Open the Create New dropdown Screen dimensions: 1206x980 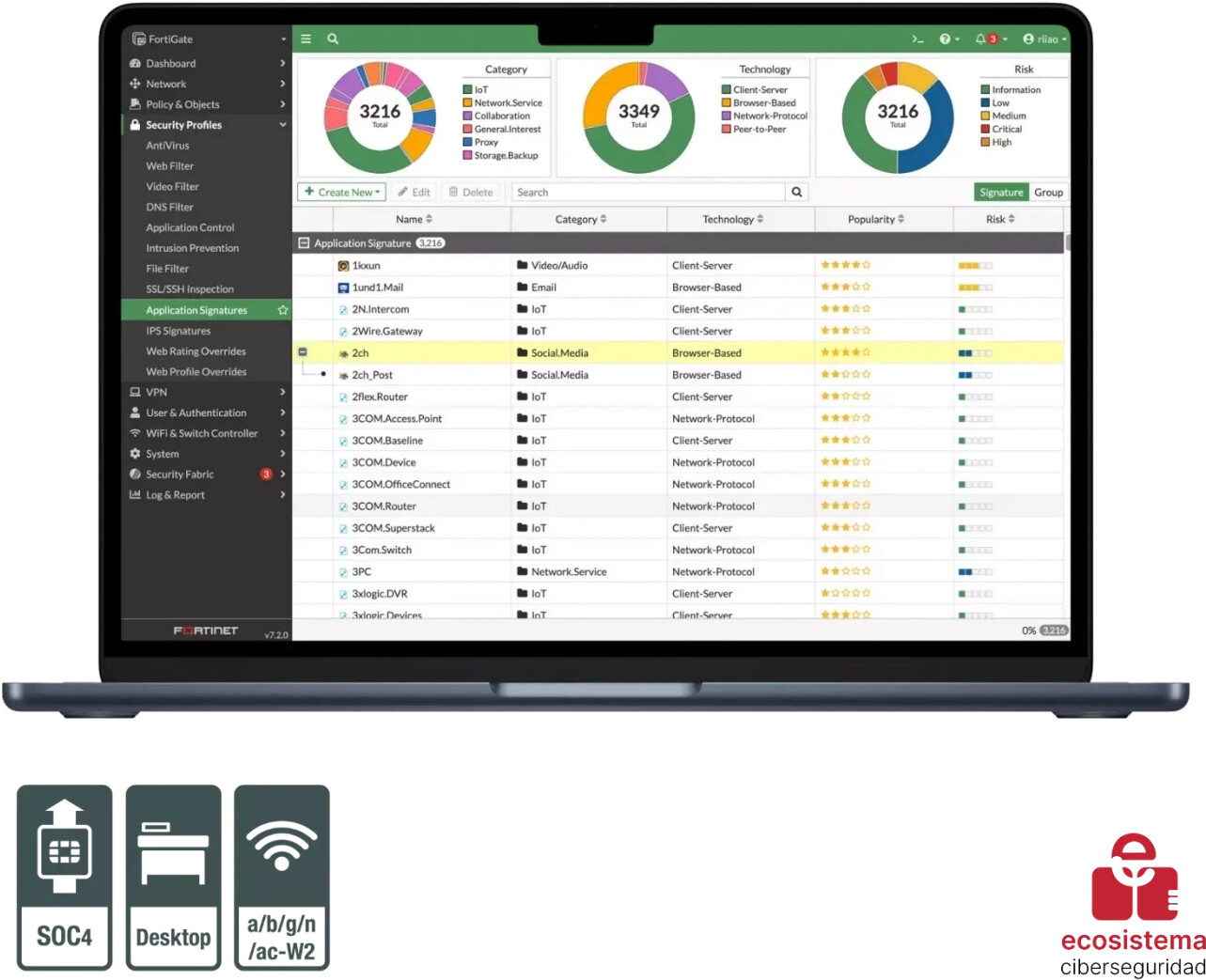pyautogui.click(x=342, y=193)
